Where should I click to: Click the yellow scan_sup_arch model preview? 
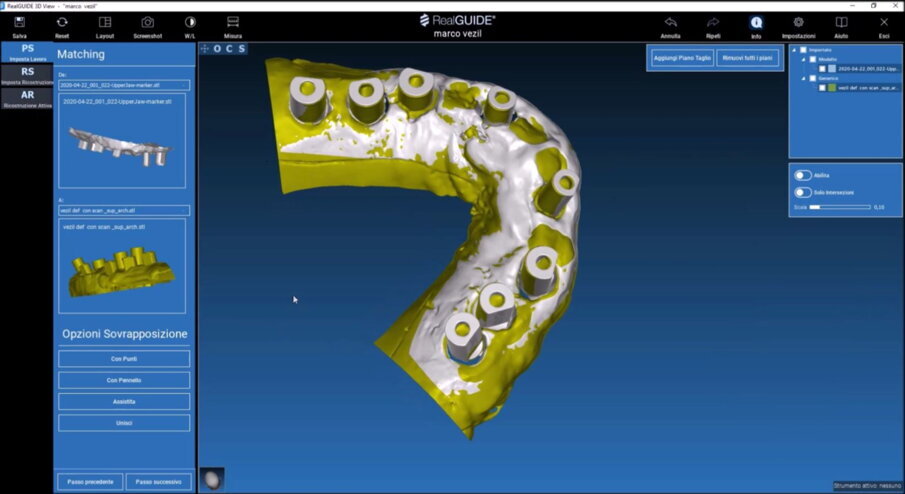click(x=122, y=266)
